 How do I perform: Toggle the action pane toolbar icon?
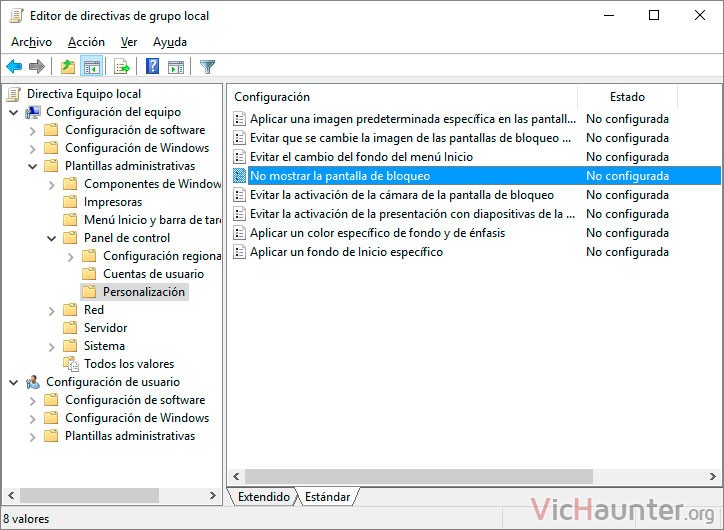tap(176, 67)
